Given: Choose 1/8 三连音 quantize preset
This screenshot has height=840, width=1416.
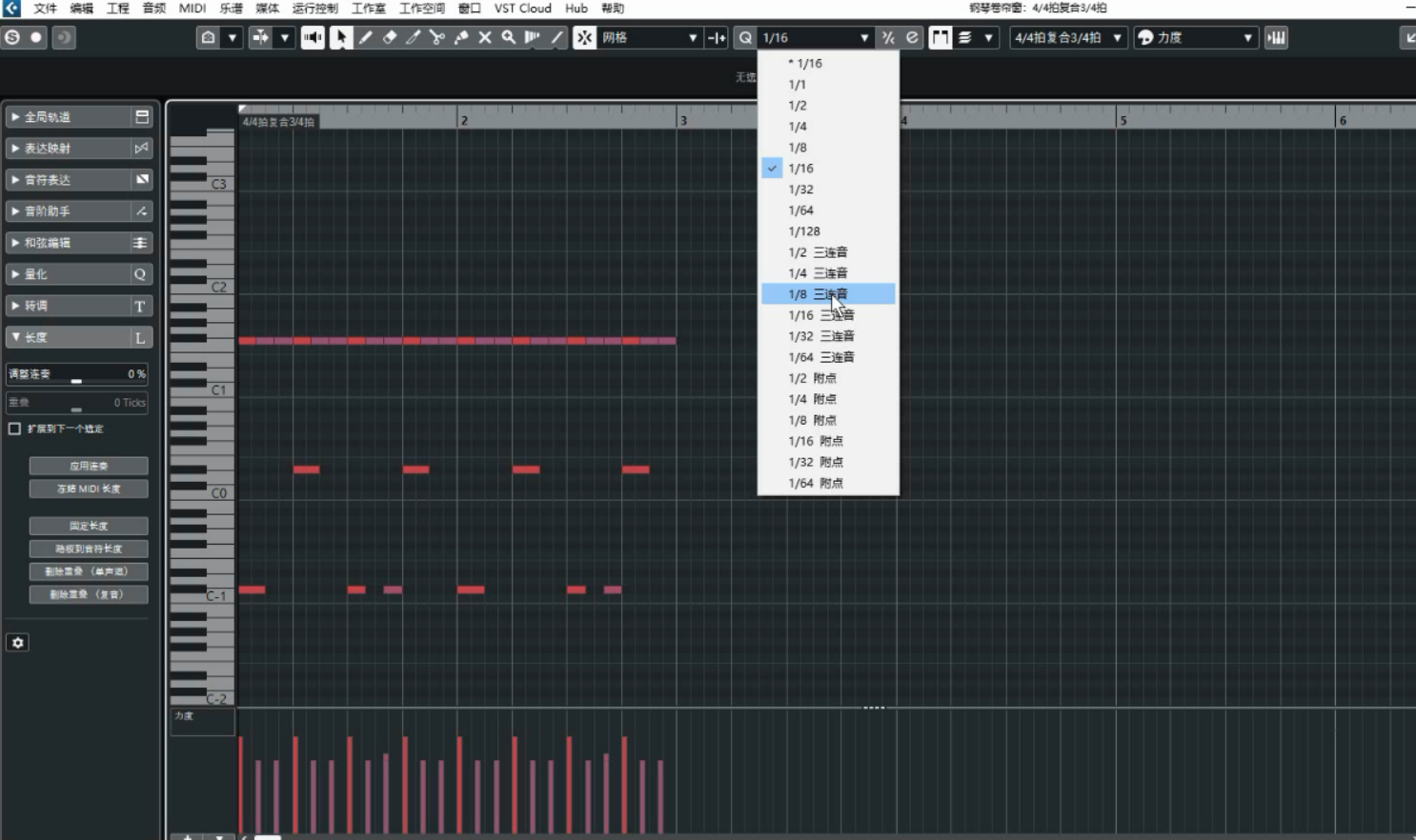Looking at the screenshot, I should pyautogui.click(x=827, y=294).
